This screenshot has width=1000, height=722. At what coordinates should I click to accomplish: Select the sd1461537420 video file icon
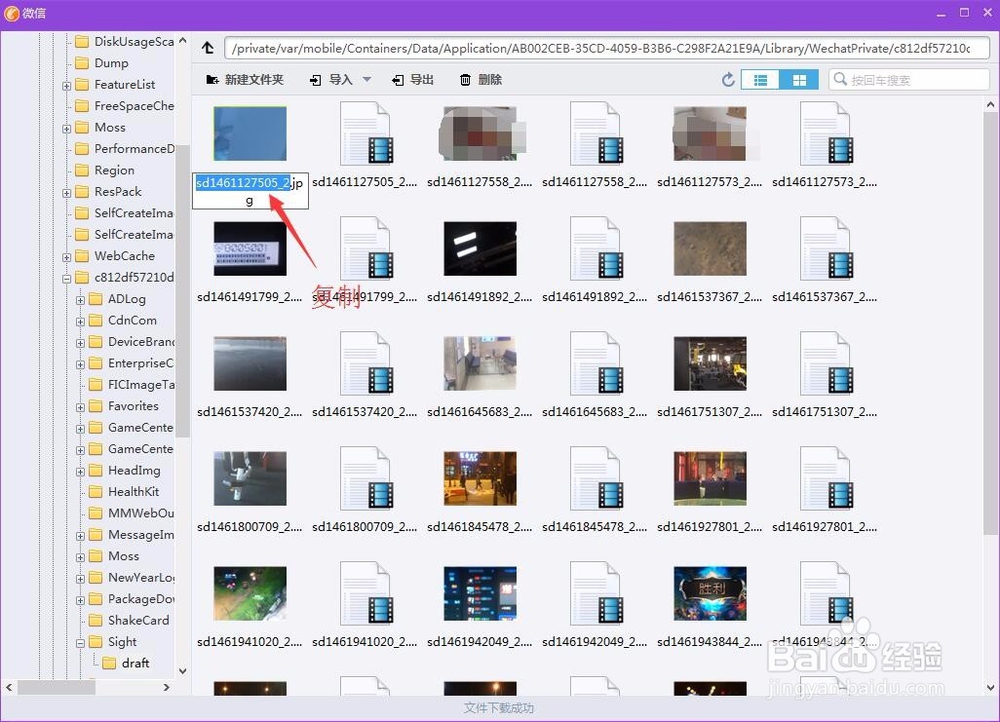pyautogui.click(x=365, y=364)
